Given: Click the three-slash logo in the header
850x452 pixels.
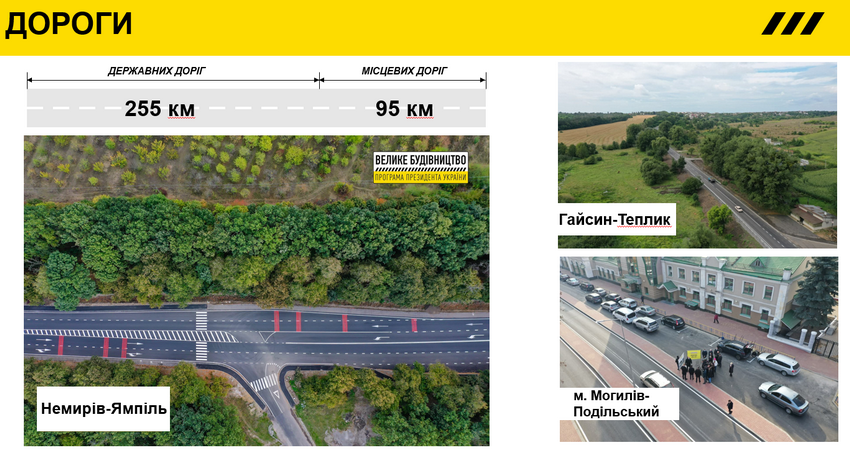Looking at the screenshot, I should point(792,23).
